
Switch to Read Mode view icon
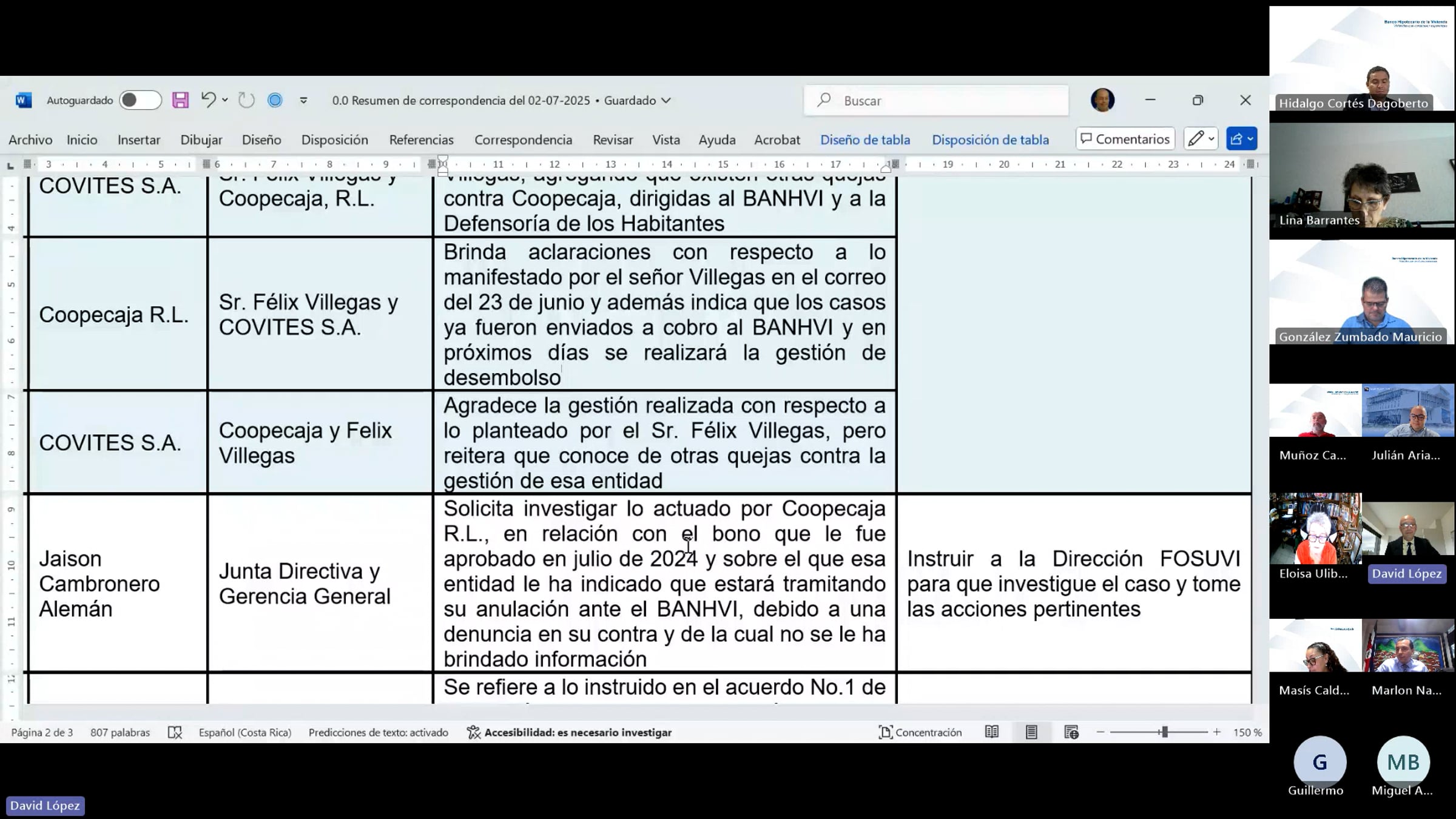(992, 732)
